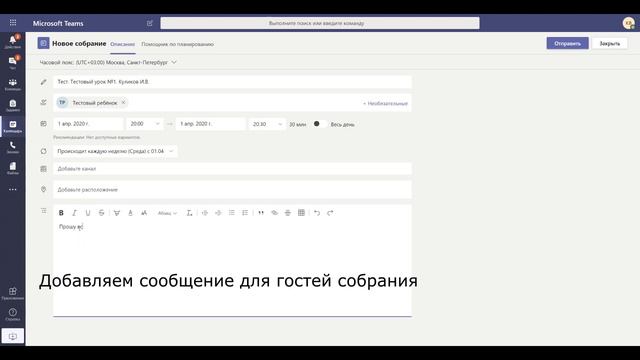The width and height of the screenshot is (640, 360).
Task: Insert a bulleted list
Action: [231, 213]
